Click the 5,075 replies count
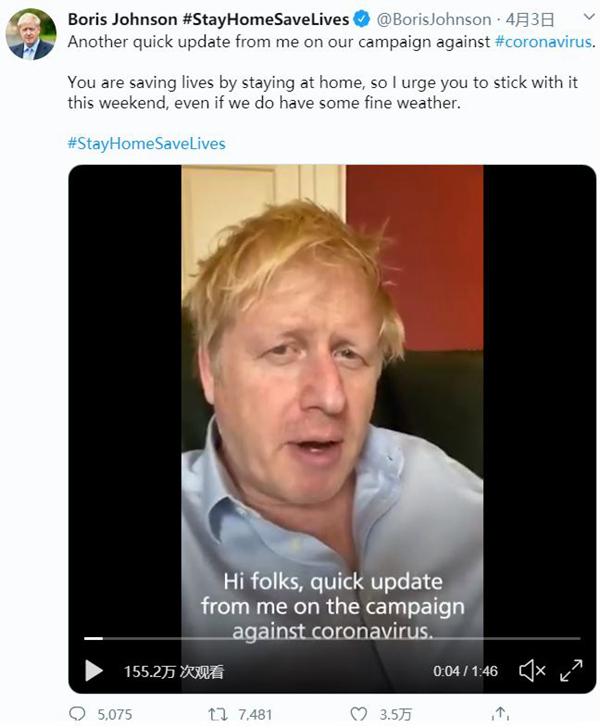Screen dimensions: 600x727 (x=113, y=714)
